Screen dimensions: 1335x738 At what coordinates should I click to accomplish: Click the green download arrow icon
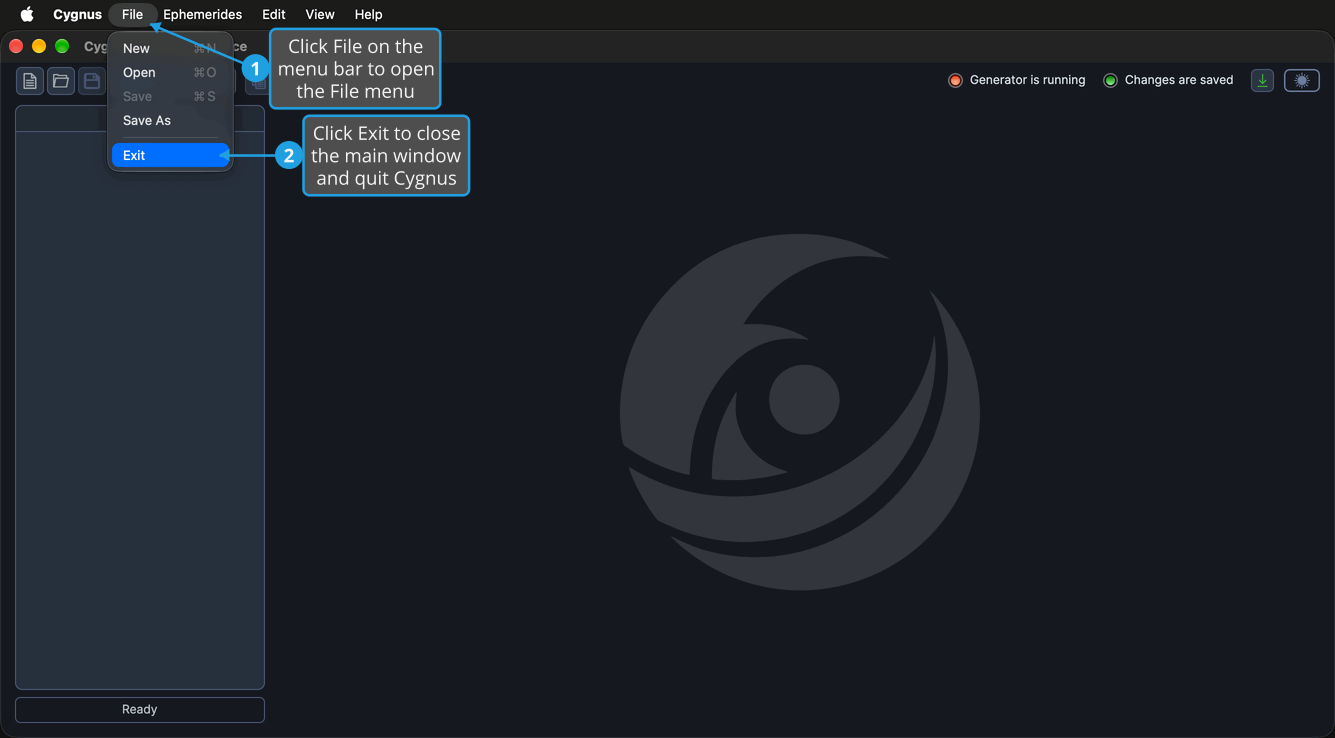1262,80
